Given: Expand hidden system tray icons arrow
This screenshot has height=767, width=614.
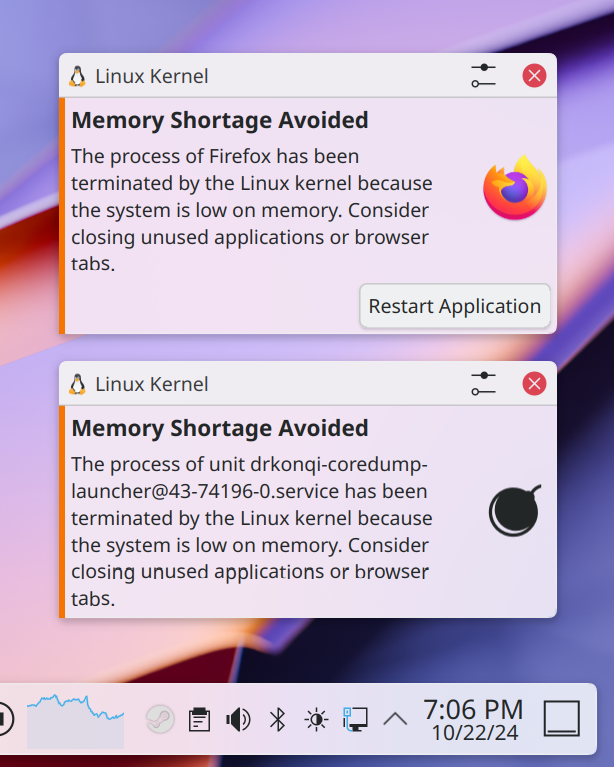Looking at the screenshot, I should pos(395,719).
